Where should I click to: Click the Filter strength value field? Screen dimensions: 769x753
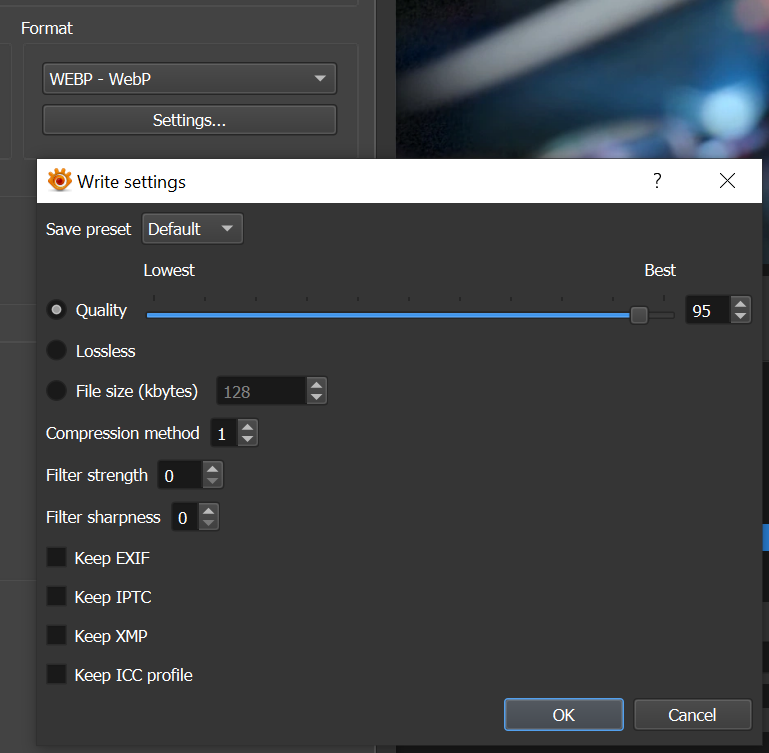pos(179,475)
